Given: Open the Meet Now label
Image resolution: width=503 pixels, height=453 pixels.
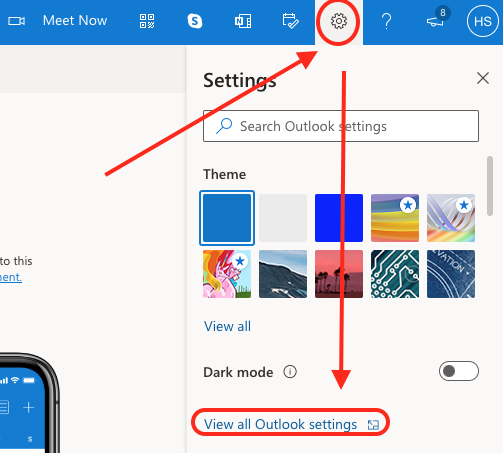Looking at the screenshot, I should 75,21.
